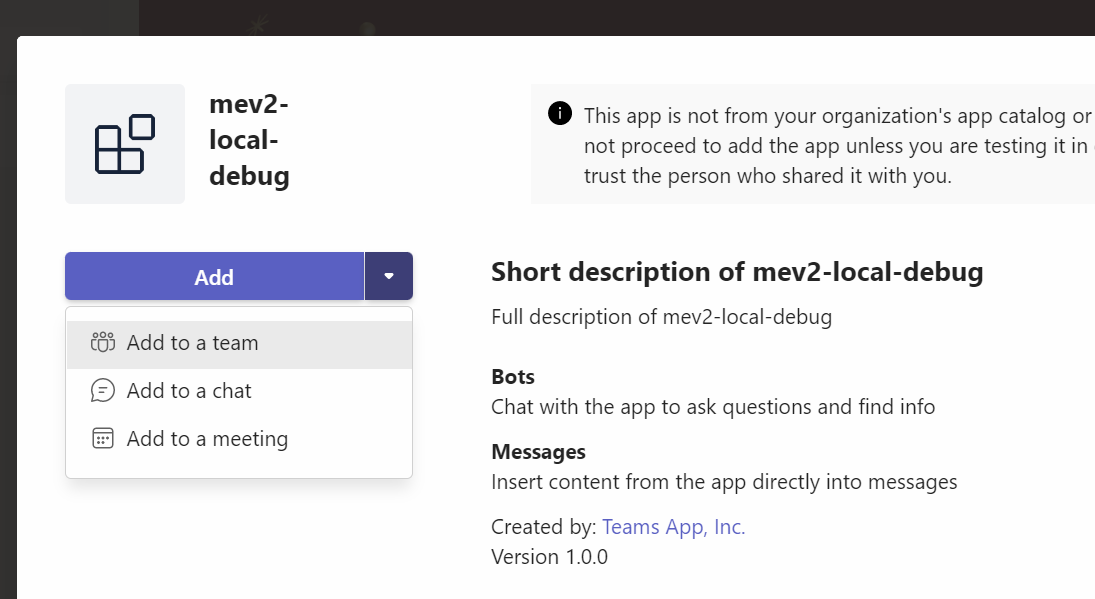The width and height of the screenshot is (1095, 599).
Task: Collapse the Add menu by clicking its arrow
Action: (389, 276)
